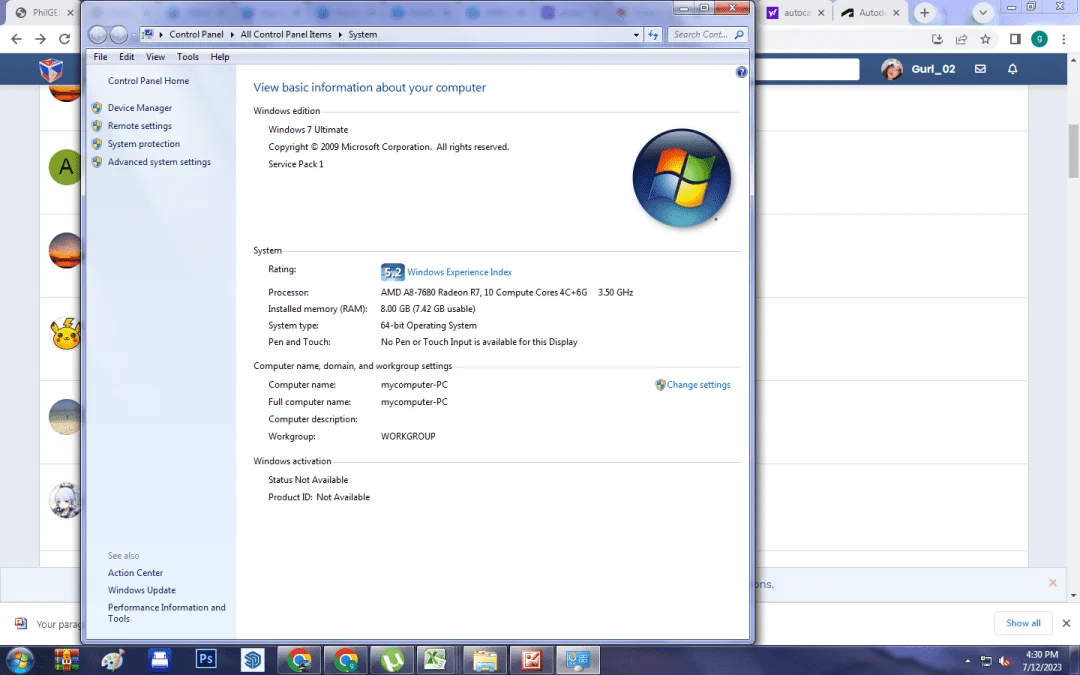Open Device Manager from the left pane
The width and height of the screenshot is (1080, 675).
tap(140, 108)
